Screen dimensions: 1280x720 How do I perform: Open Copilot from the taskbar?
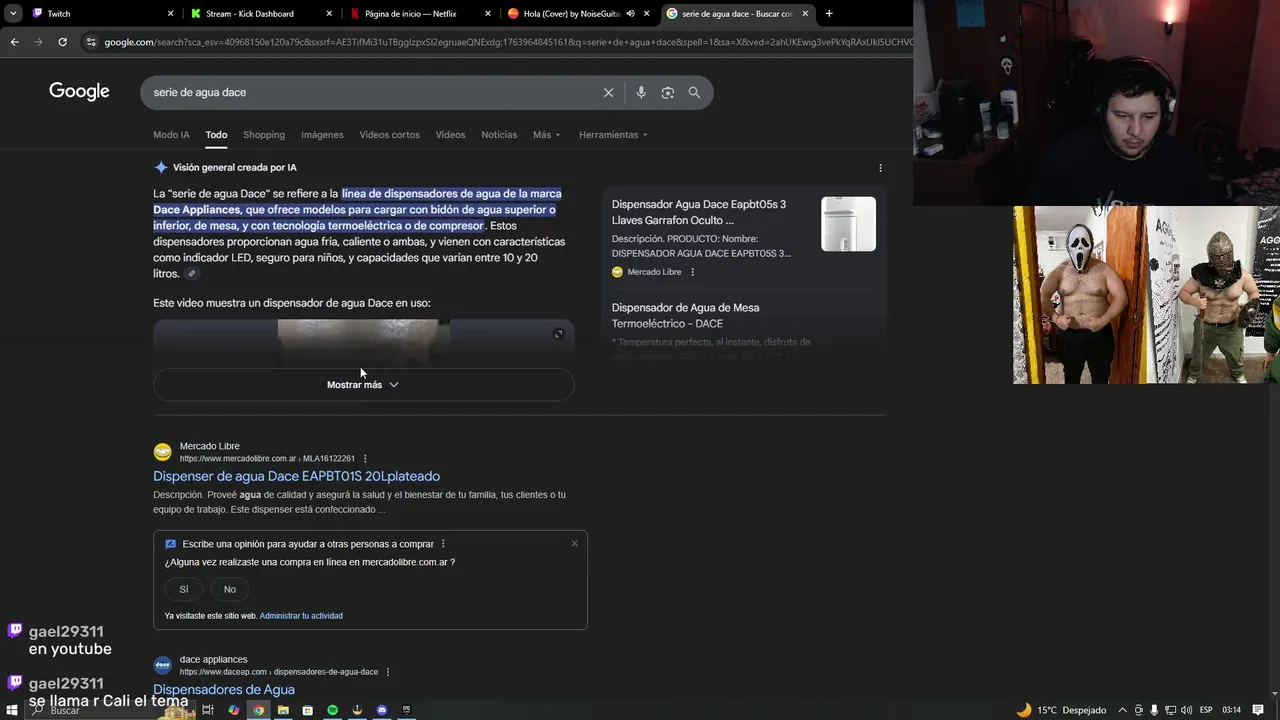[x=233, y=710]
